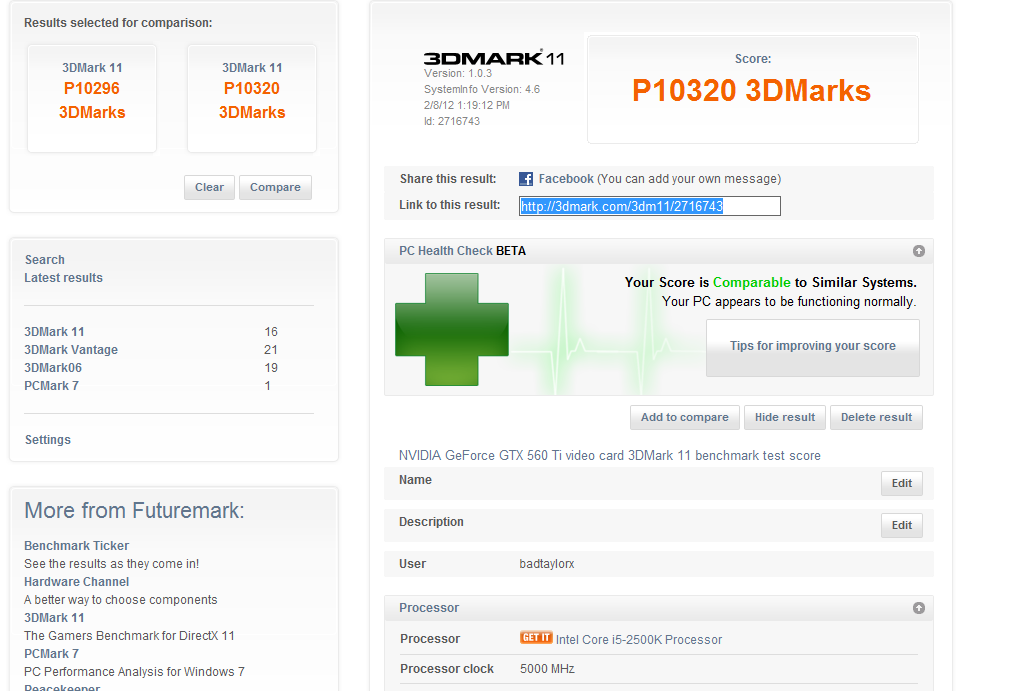Click 'See the results as they come in!' text

(112, 564)
